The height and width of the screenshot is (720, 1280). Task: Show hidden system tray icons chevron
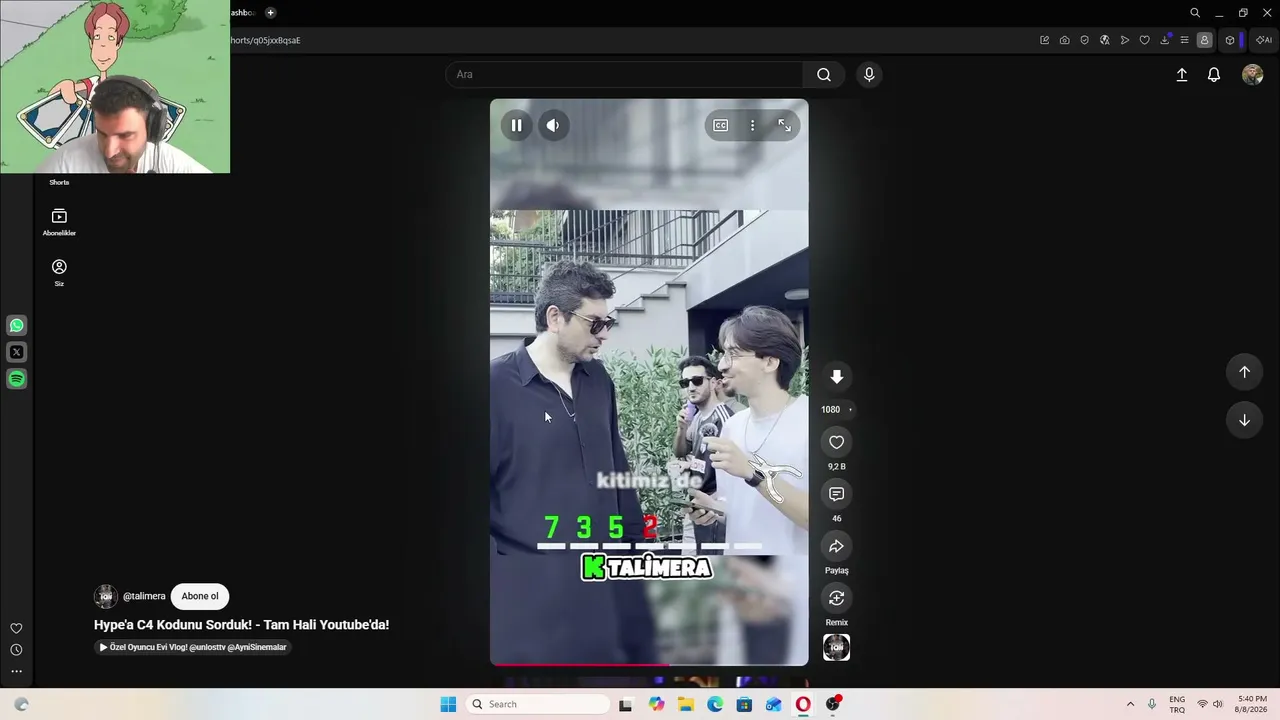click(x=1130, y=704)
